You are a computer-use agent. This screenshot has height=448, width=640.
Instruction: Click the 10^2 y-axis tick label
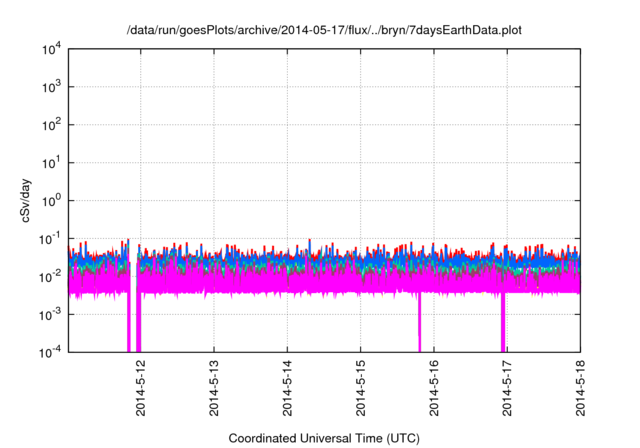pyautogui.click(x=51, y=125)
